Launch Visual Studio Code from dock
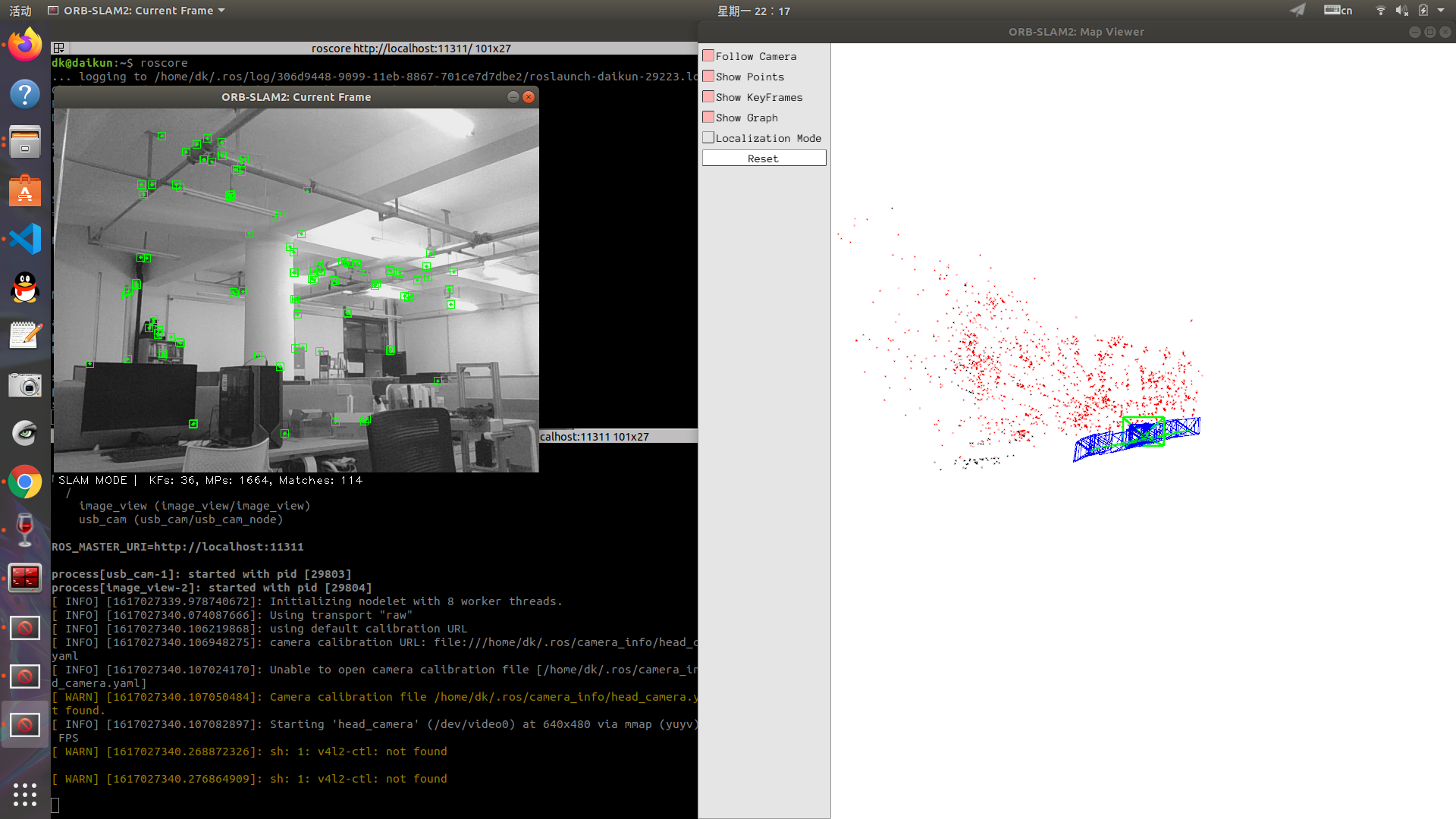The image size is (1456, 819). (x=25, y=240)
